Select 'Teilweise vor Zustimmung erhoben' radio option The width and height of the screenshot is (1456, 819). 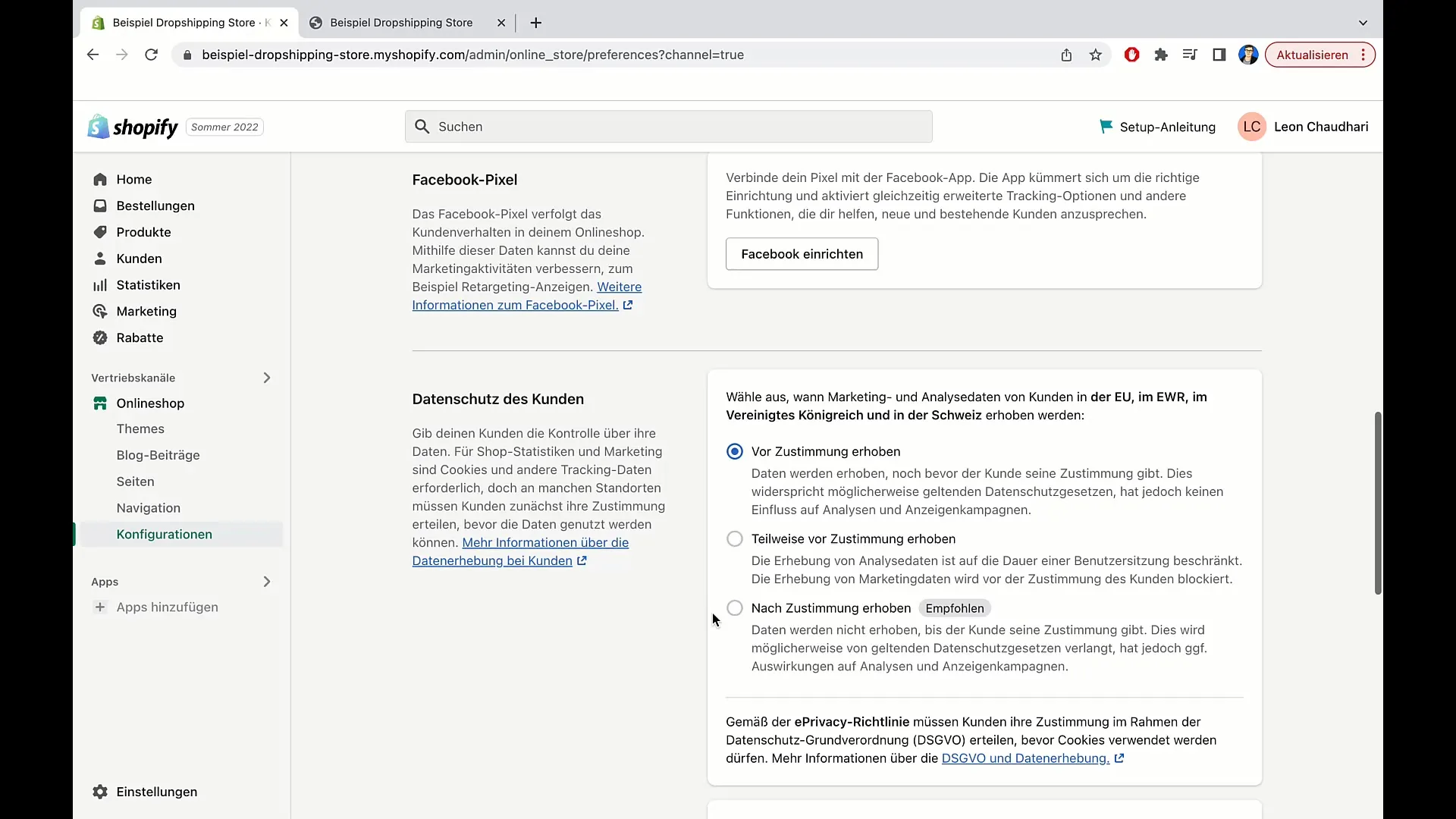click(x=735, y=539)
